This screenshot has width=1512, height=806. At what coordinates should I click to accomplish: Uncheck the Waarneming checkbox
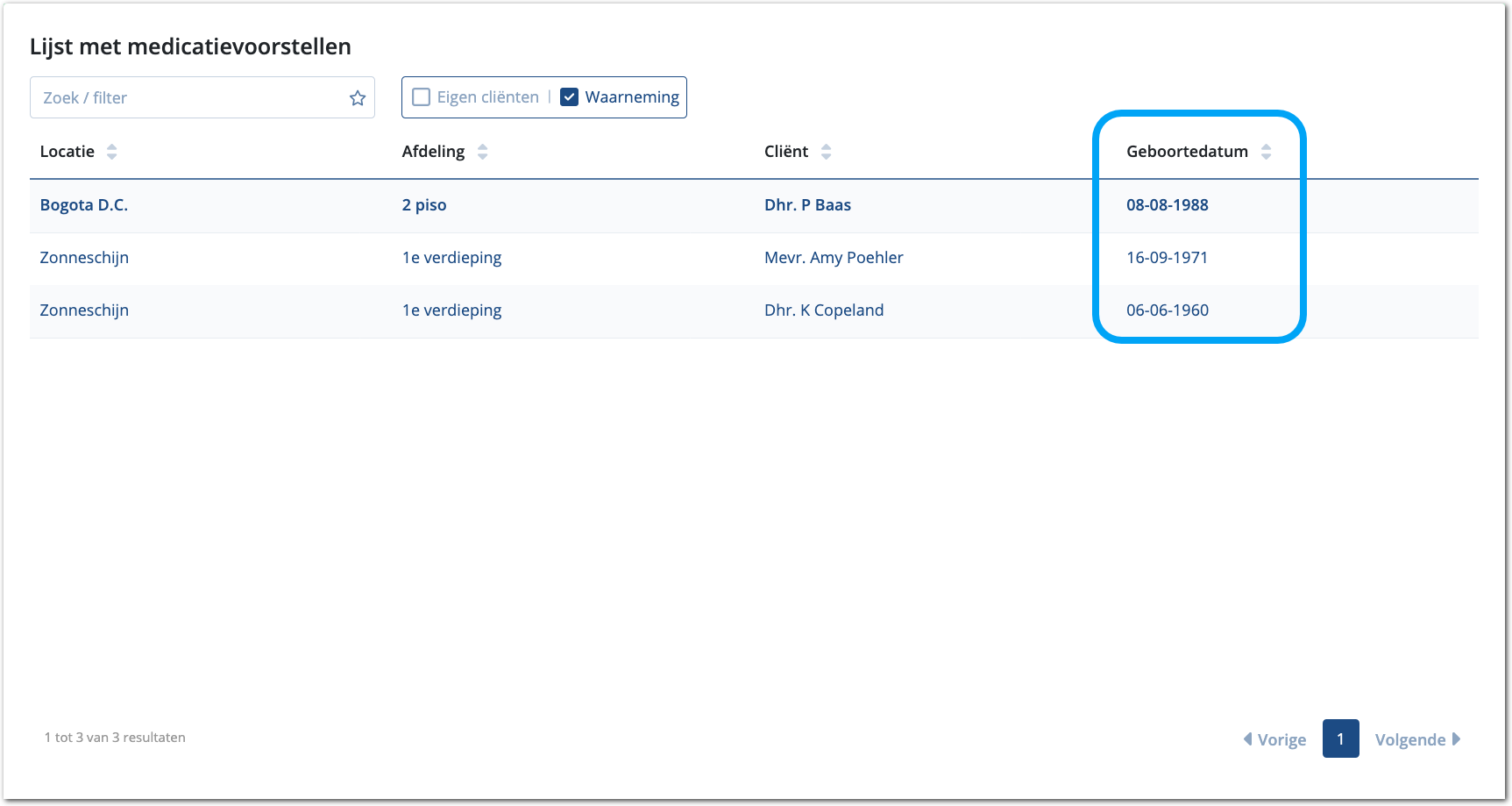[569, 97]
